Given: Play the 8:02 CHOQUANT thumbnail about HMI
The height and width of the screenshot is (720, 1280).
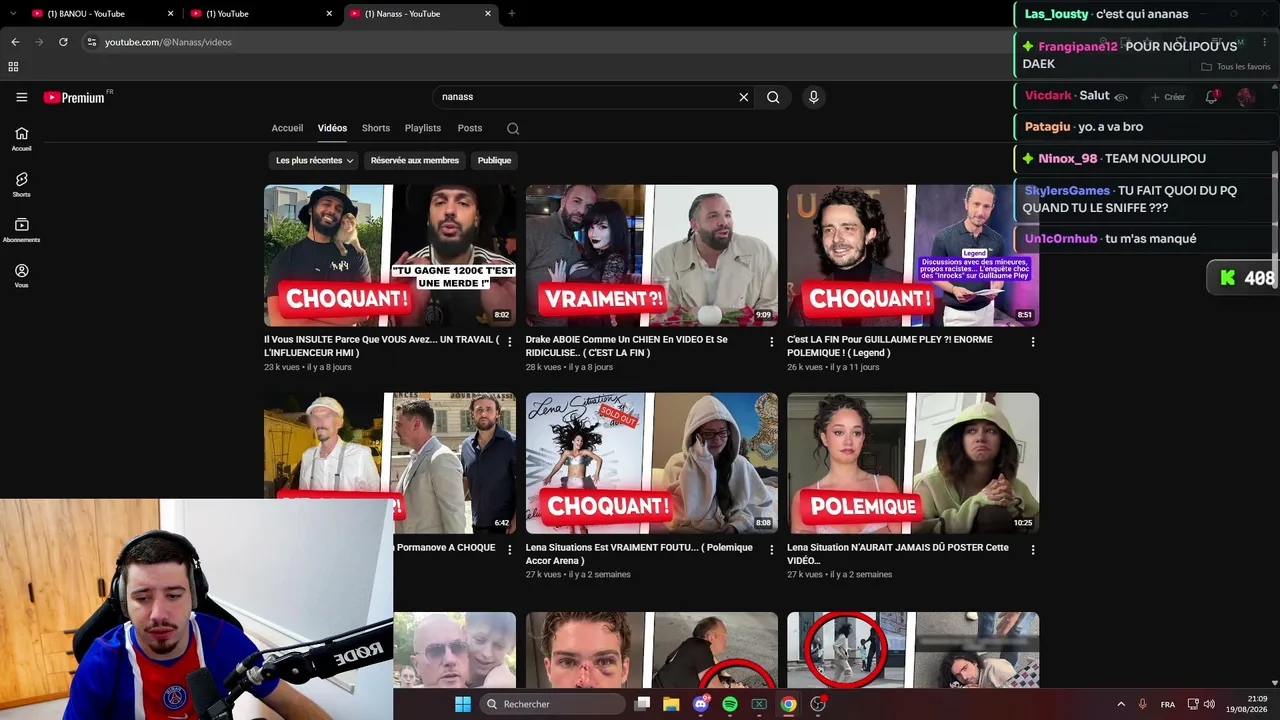Looking at the screenshot, I should click(x=390, y=255).
